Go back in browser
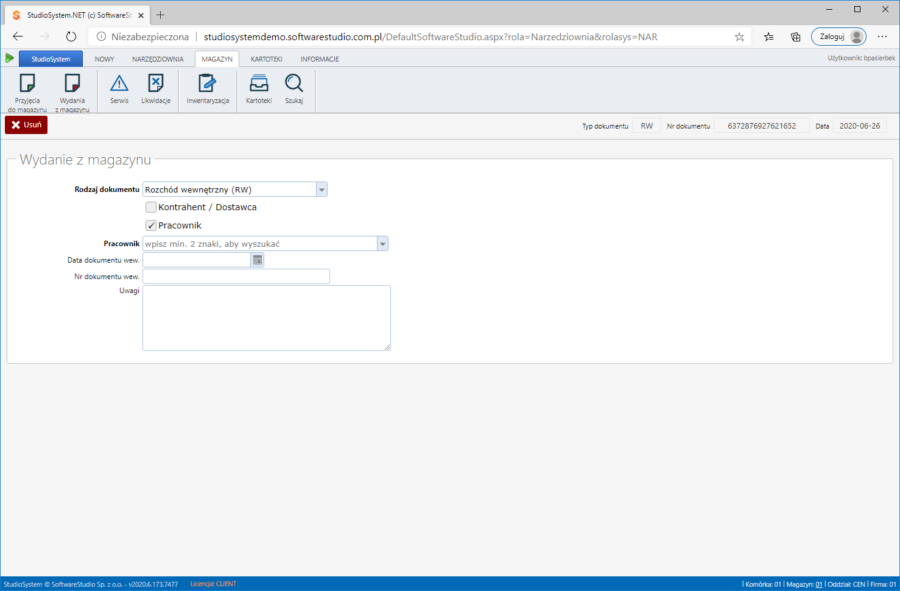 tap(18, 37)
